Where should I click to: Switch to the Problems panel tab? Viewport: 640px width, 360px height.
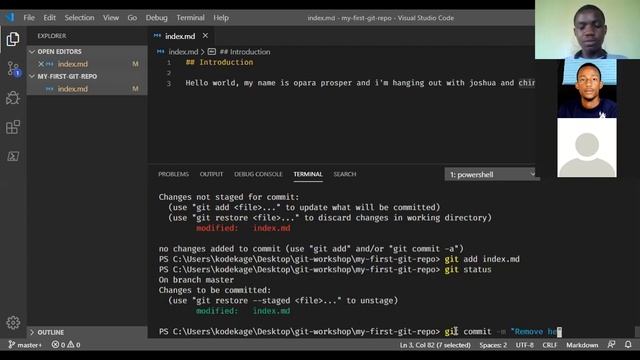[173, 174]
